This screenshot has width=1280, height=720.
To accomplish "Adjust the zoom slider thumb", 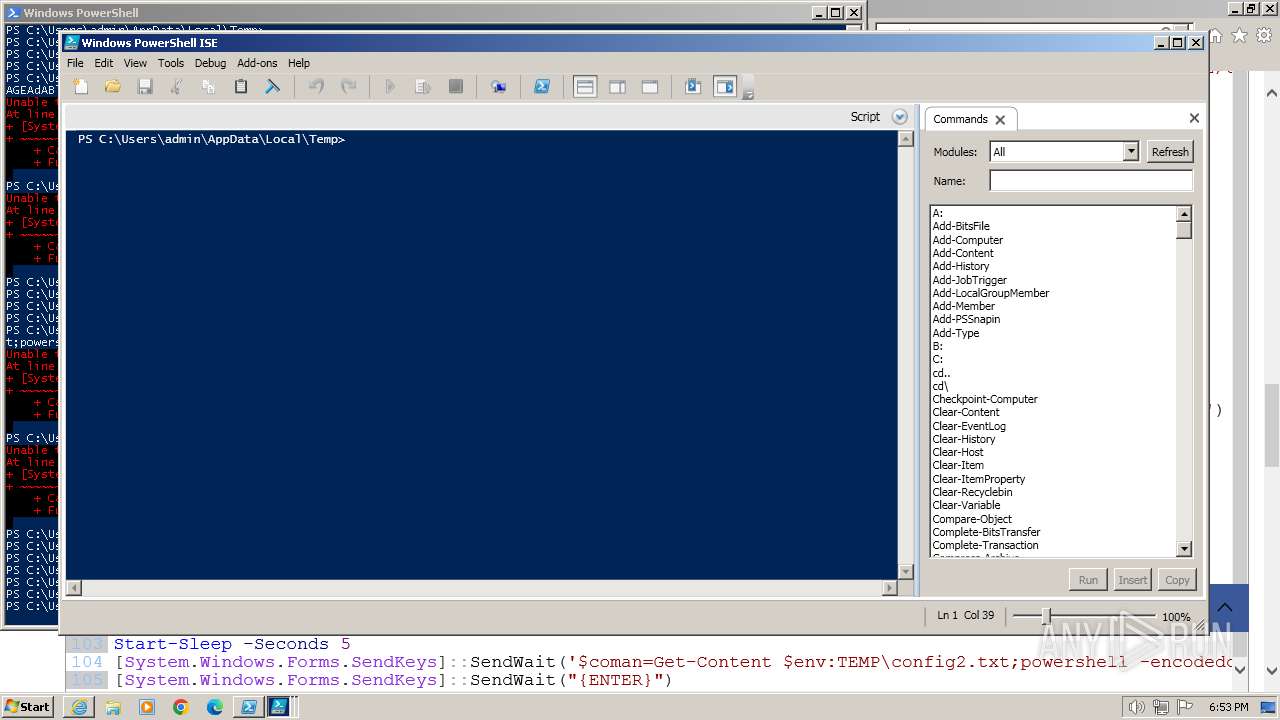I will [1046, 616].
